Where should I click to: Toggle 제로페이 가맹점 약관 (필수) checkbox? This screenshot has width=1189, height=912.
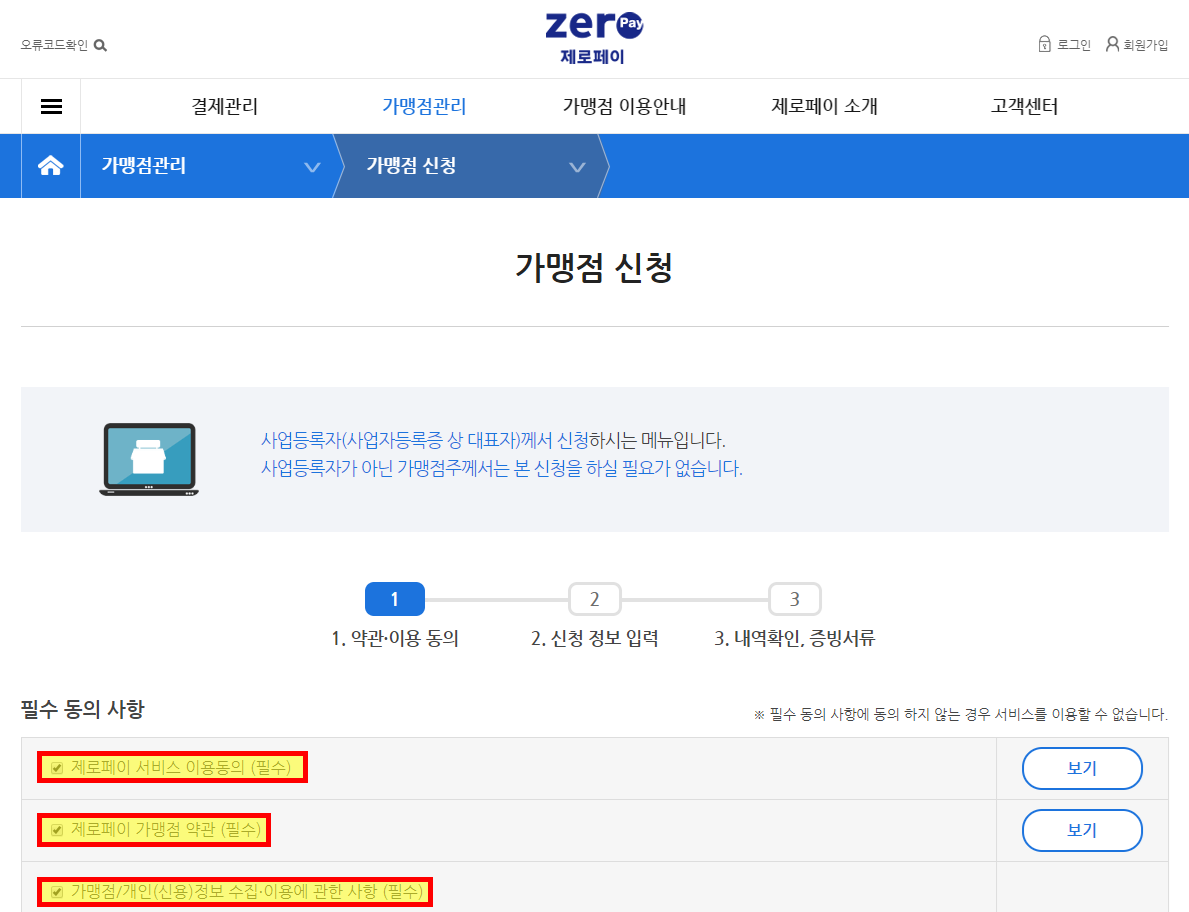(x=57, y=830)
